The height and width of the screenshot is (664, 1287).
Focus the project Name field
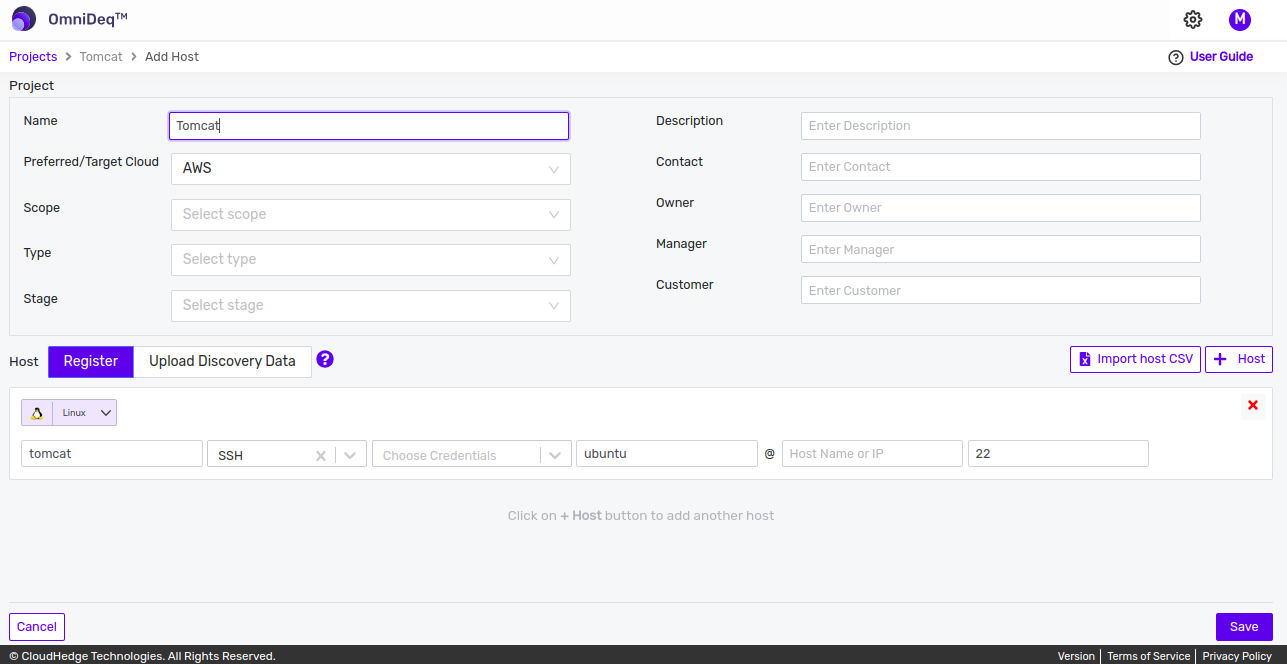(369, 126)
